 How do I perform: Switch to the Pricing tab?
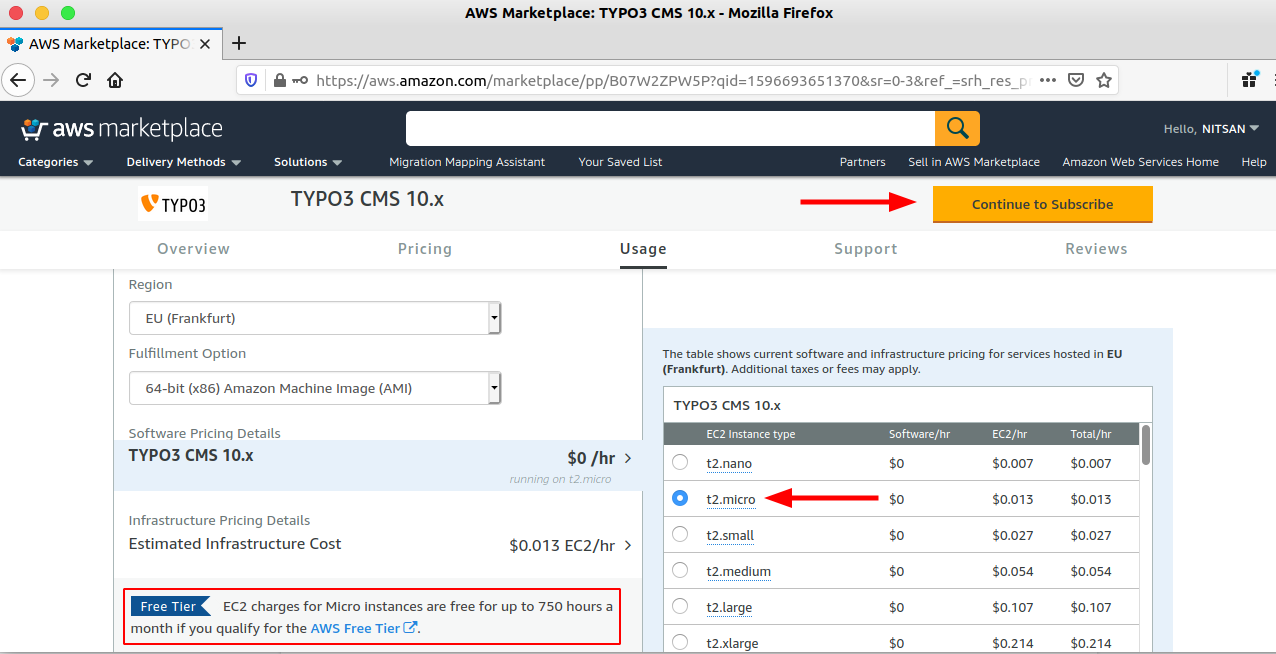[x=424, y=249]
